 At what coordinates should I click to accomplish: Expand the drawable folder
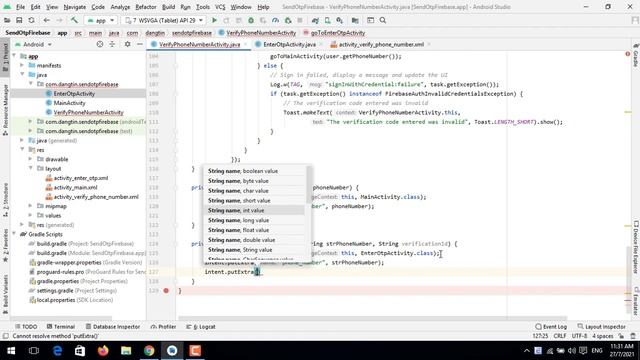click(30, 159)
